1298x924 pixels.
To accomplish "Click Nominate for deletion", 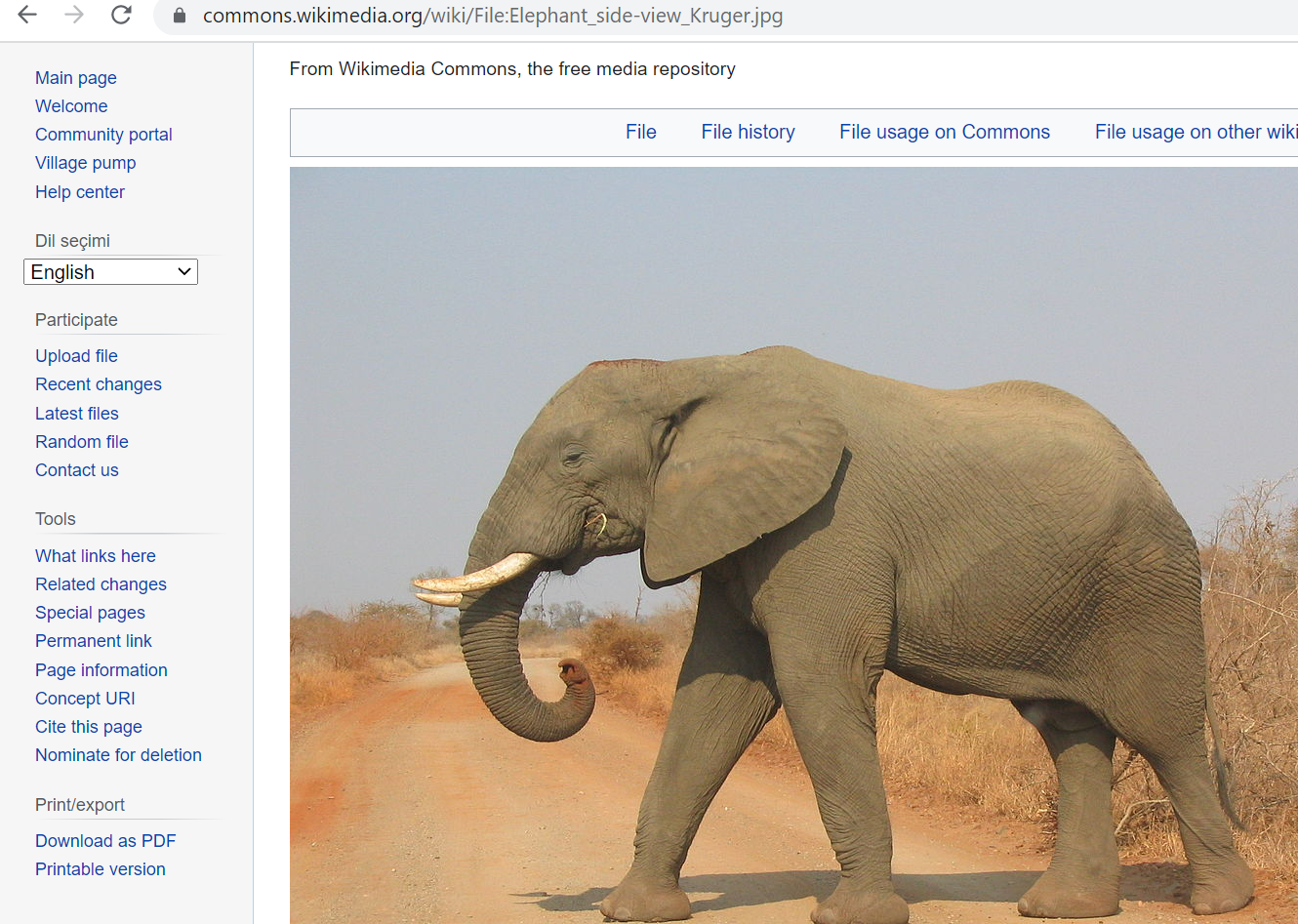I will 118,755.
